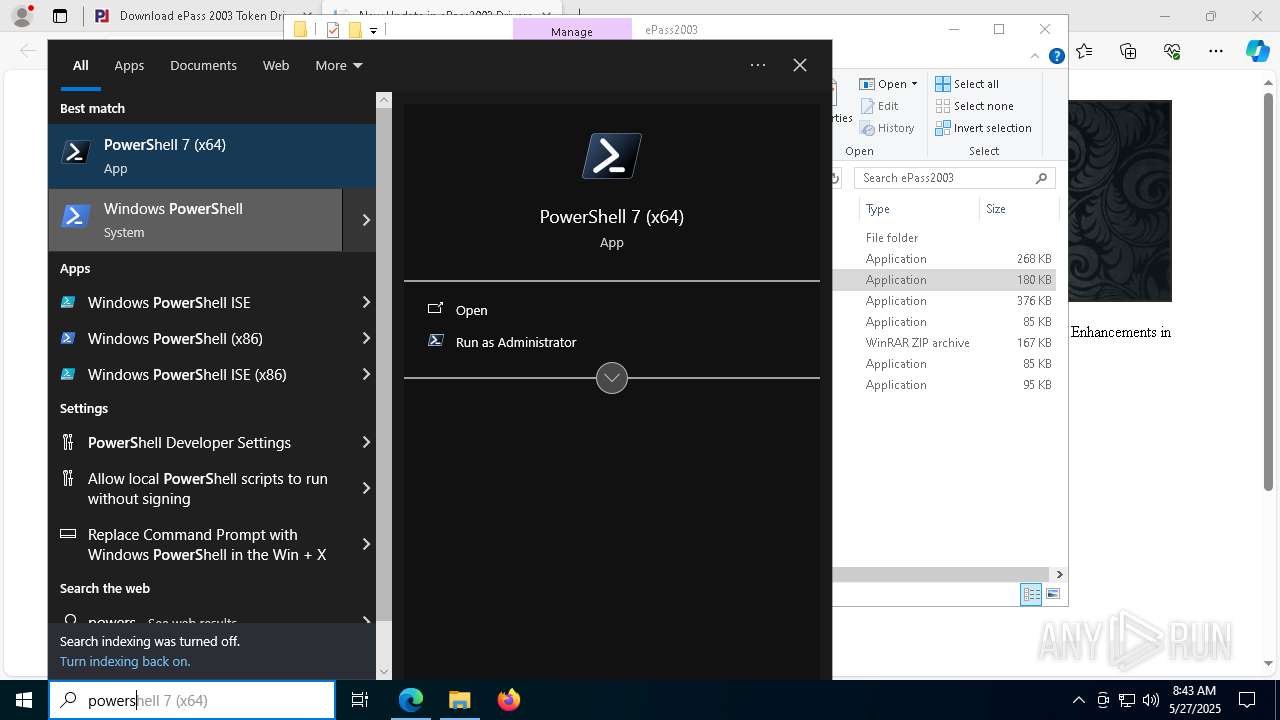Switch to Apps search filter tab
Screen dimensions: 1280x720
129,65
